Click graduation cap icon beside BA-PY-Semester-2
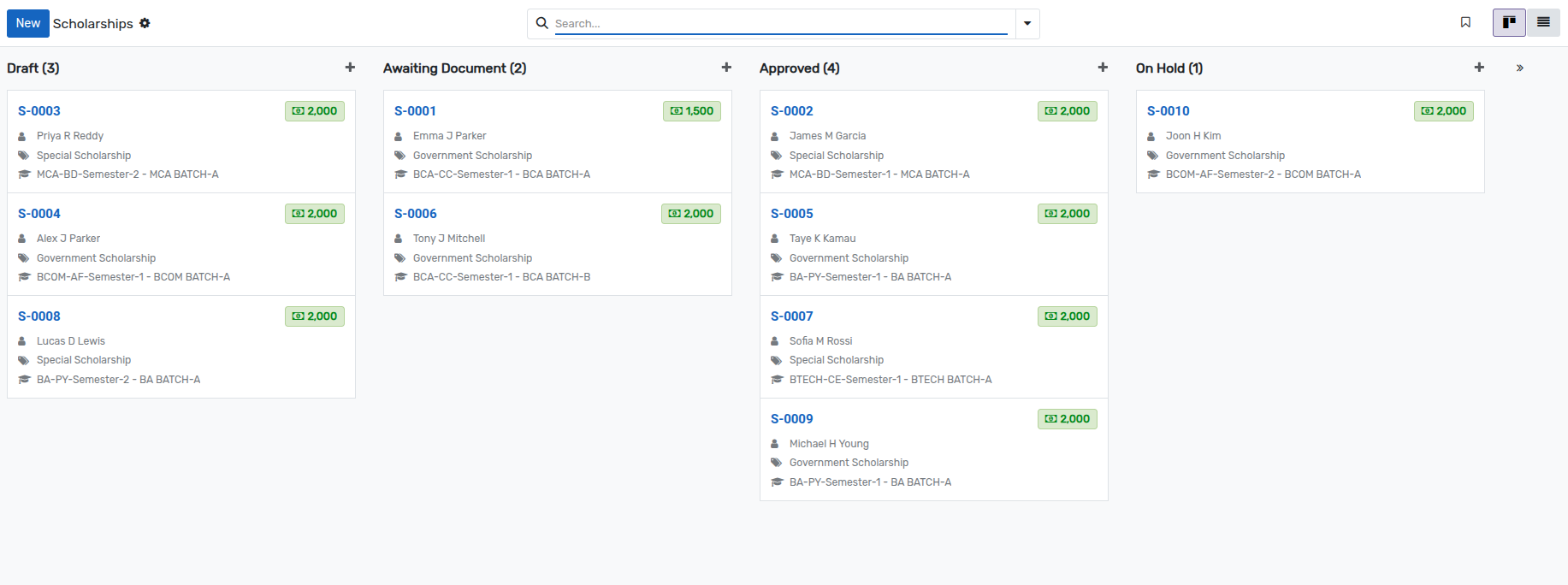This screenshot has height=585, width=1568. pyautogui.click(x=25, y=380)
